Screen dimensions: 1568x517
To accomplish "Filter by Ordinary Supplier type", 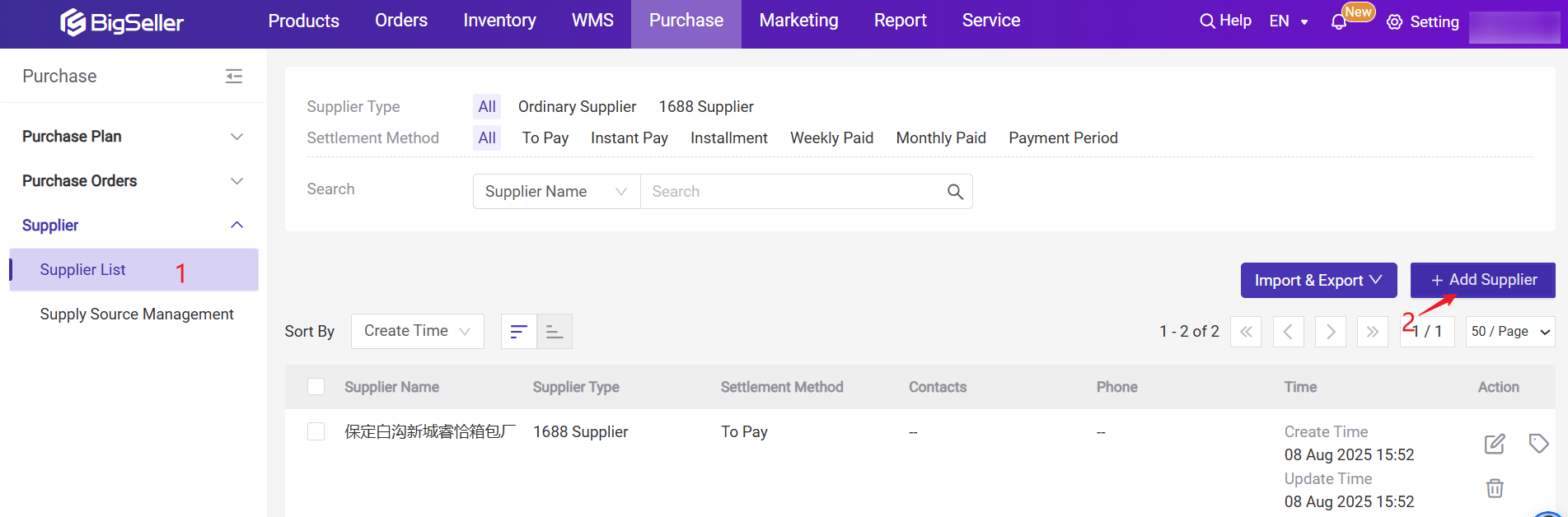I will tap(577, 107).
